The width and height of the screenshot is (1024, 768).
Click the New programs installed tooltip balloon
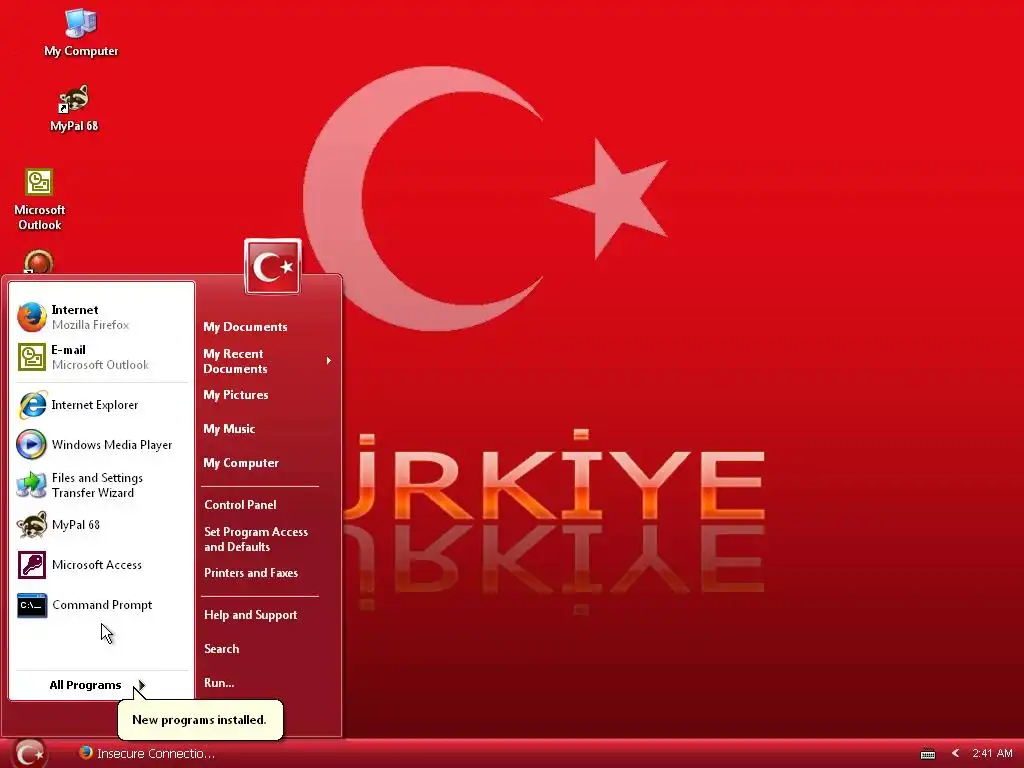point(200,720)
